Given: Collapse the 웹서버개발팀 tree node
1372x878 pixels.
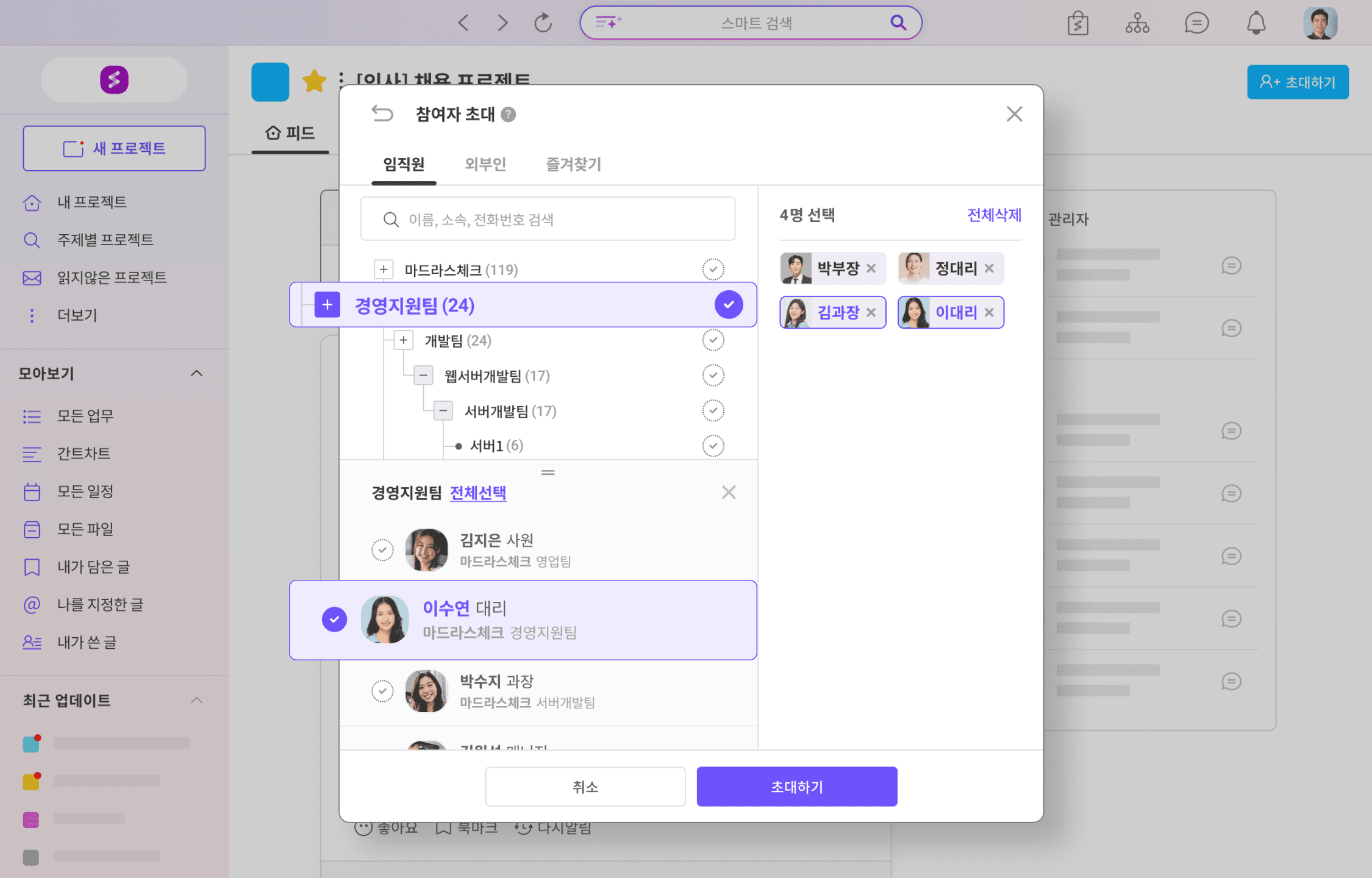Looking at the screenshot, I should tap(423, 376).
